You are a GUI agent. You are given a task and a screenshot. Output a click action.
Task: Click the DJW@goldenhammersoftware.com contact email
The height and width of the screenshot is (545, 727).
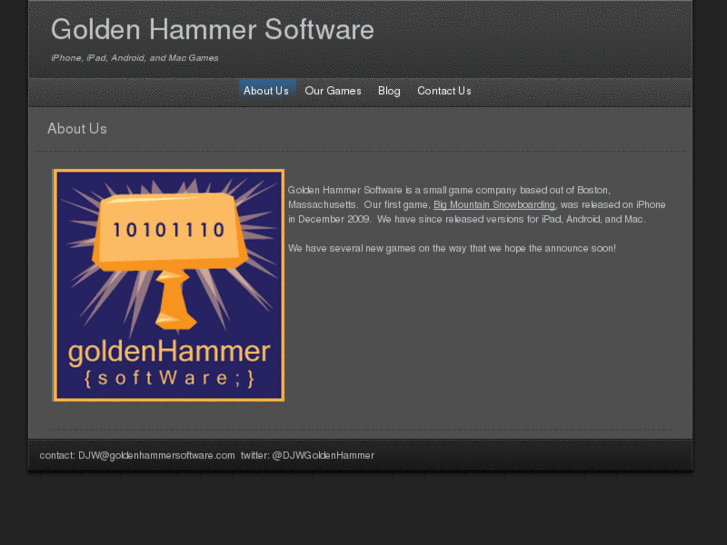pos(157,455)
